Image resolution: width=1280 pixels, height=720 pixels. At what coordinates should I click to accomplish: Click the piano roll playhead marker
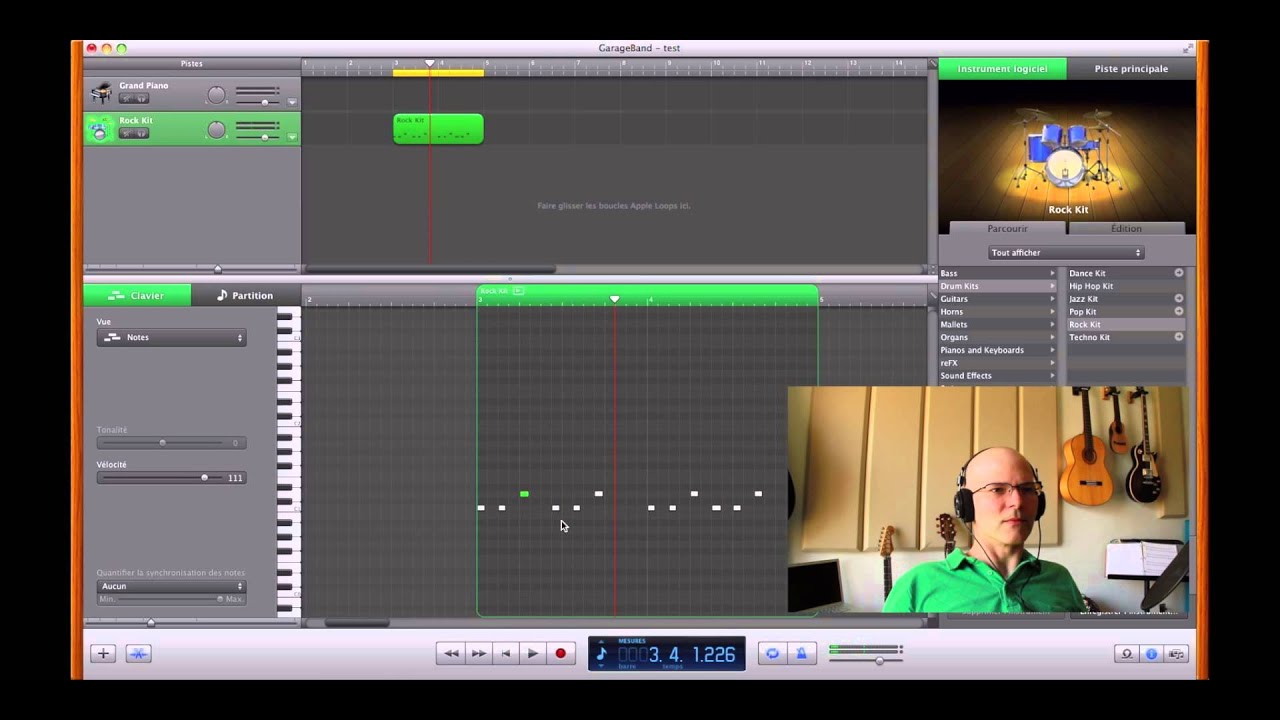tap(614, 299)
